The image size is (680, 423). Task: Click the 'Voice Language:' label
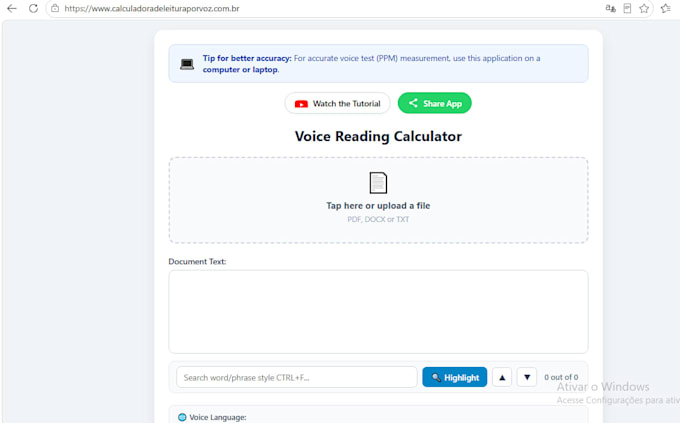[x=218, y=417]
